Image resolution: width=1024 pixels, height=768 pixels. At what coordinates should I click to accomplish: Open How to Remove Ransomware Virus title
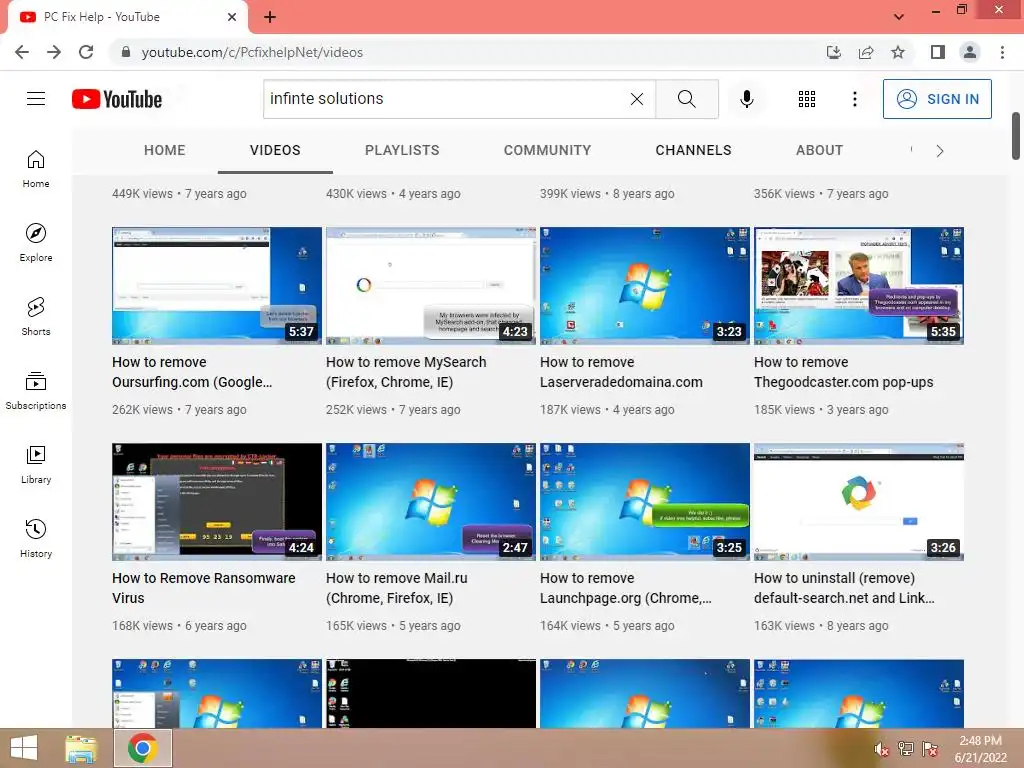(x=203, y=588)
